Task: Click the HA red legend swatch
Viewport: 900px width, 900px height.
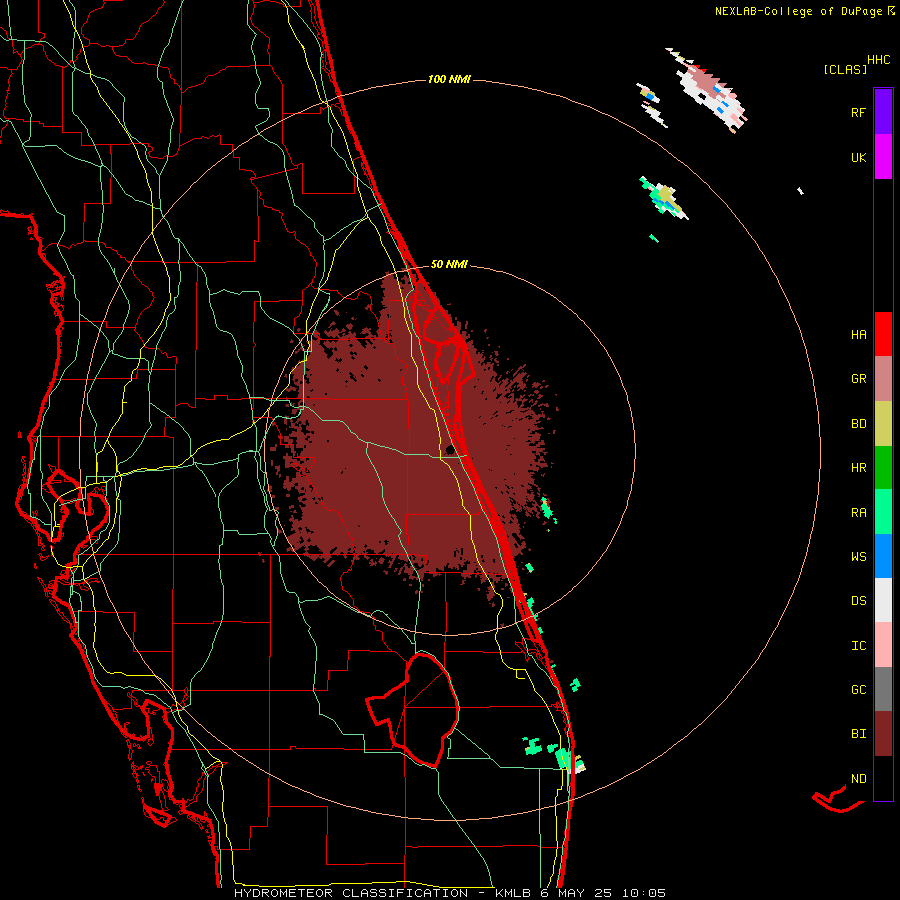Action: click(883, 334)
